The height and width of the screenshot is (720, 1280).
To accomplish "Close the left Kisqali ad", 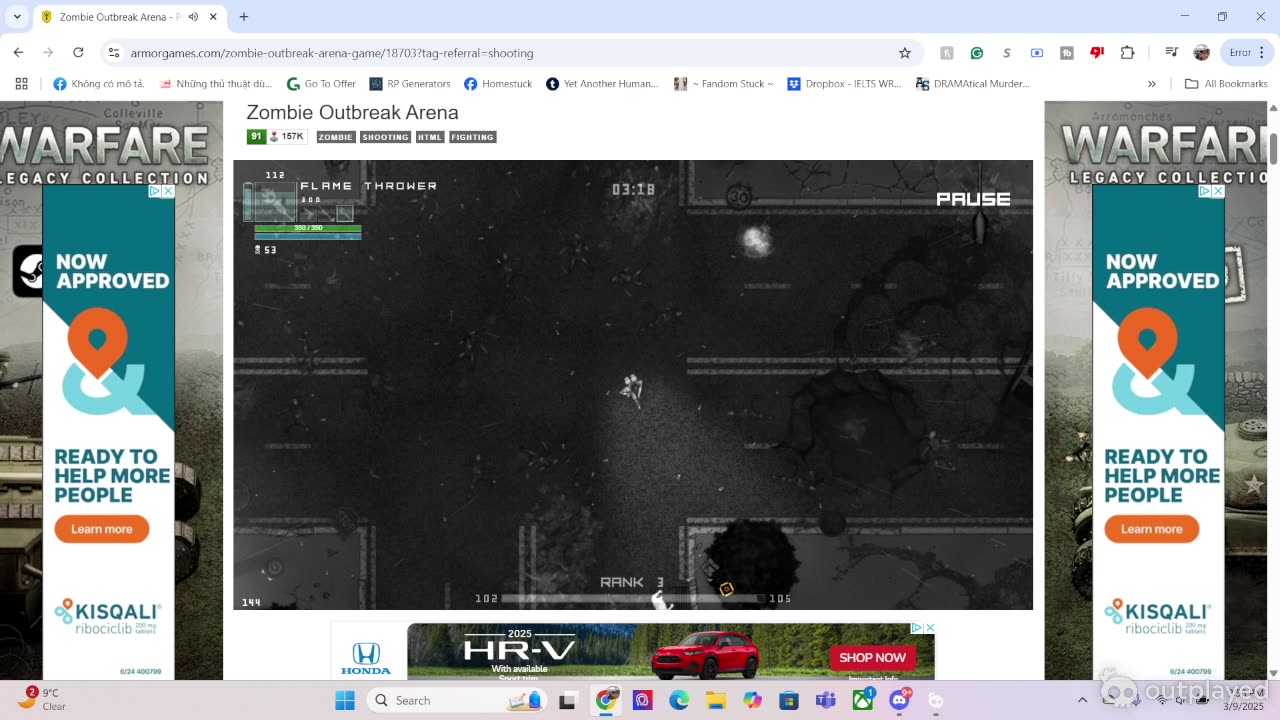I will (x=168, y=191).
